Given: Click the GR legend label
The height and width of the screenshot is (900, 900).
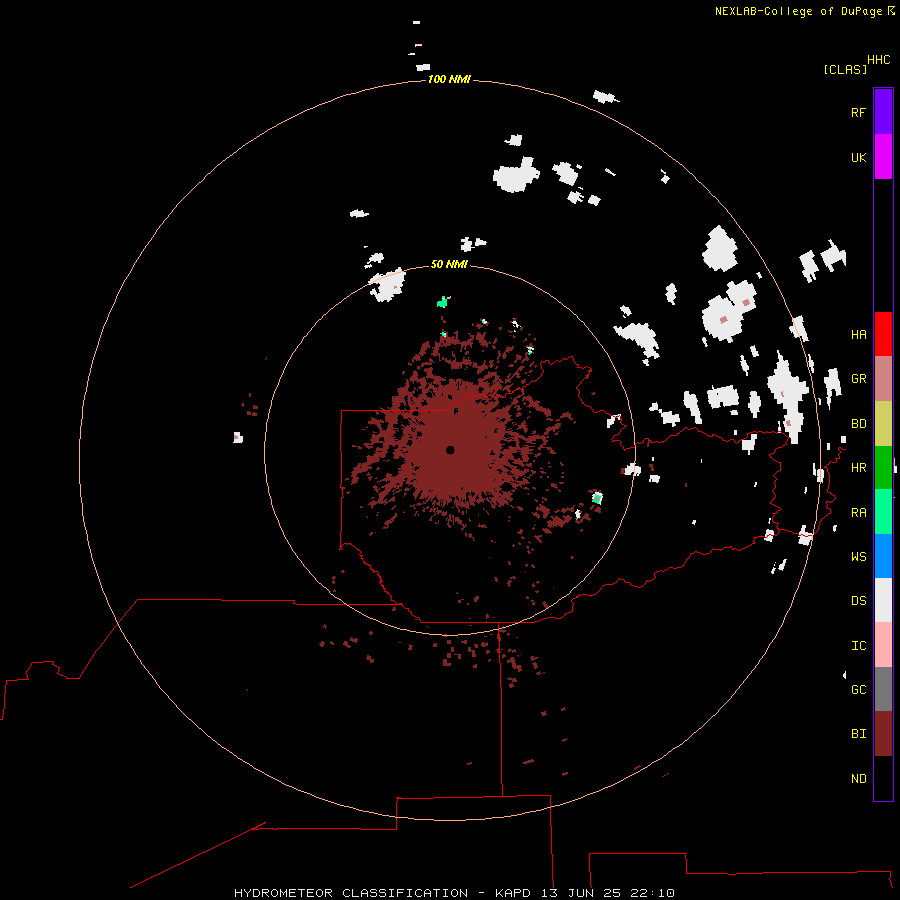Looking at the screenshot, I should pyautogui.click(x=858, y=379).
